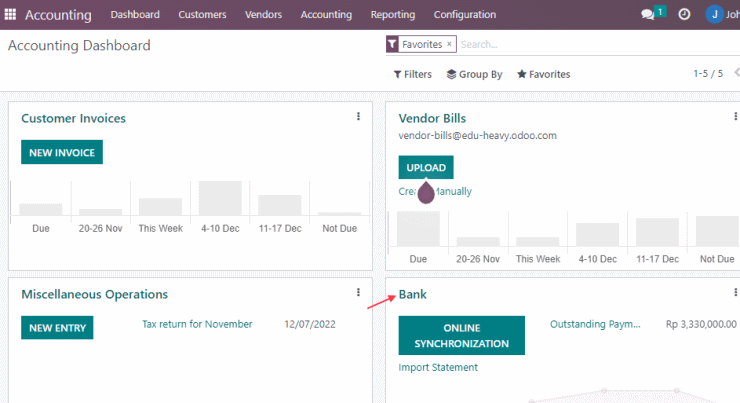The height and width of the screenshot is (403, 740).
Task: Remove the Favorites search facet
Action: click(449, 44)
